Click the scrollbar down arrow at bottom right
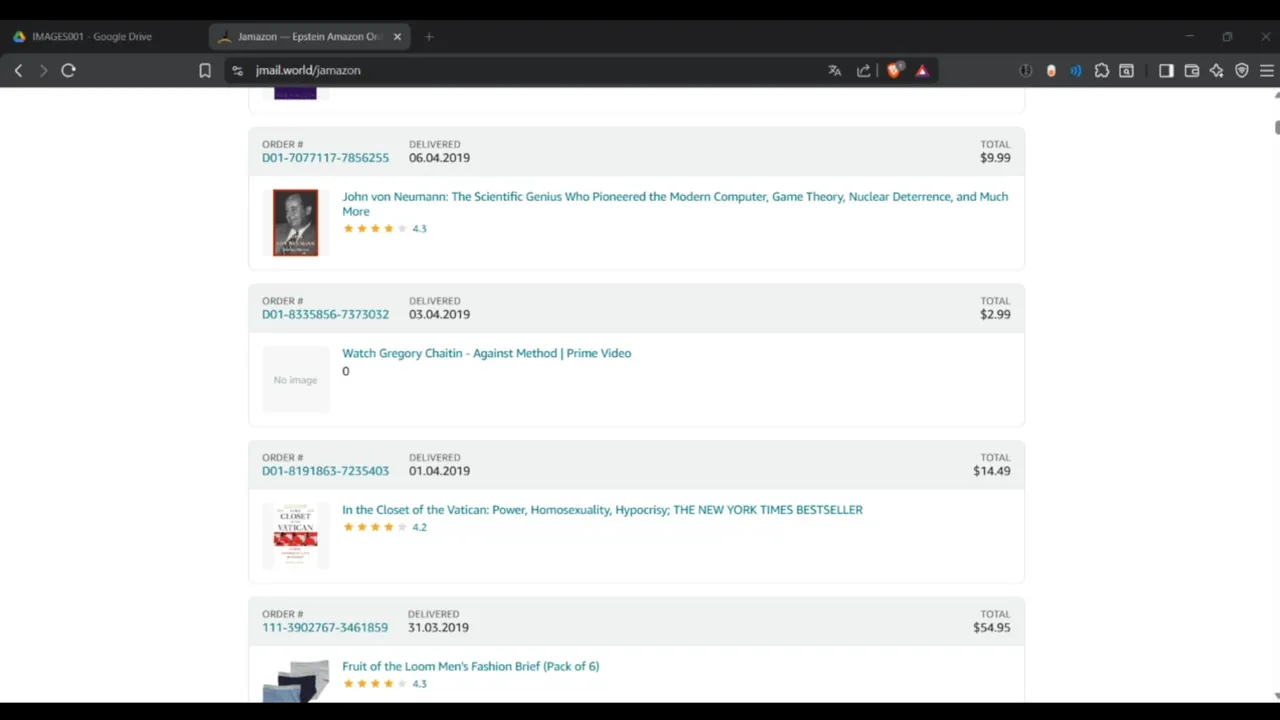 point(1276,696)
